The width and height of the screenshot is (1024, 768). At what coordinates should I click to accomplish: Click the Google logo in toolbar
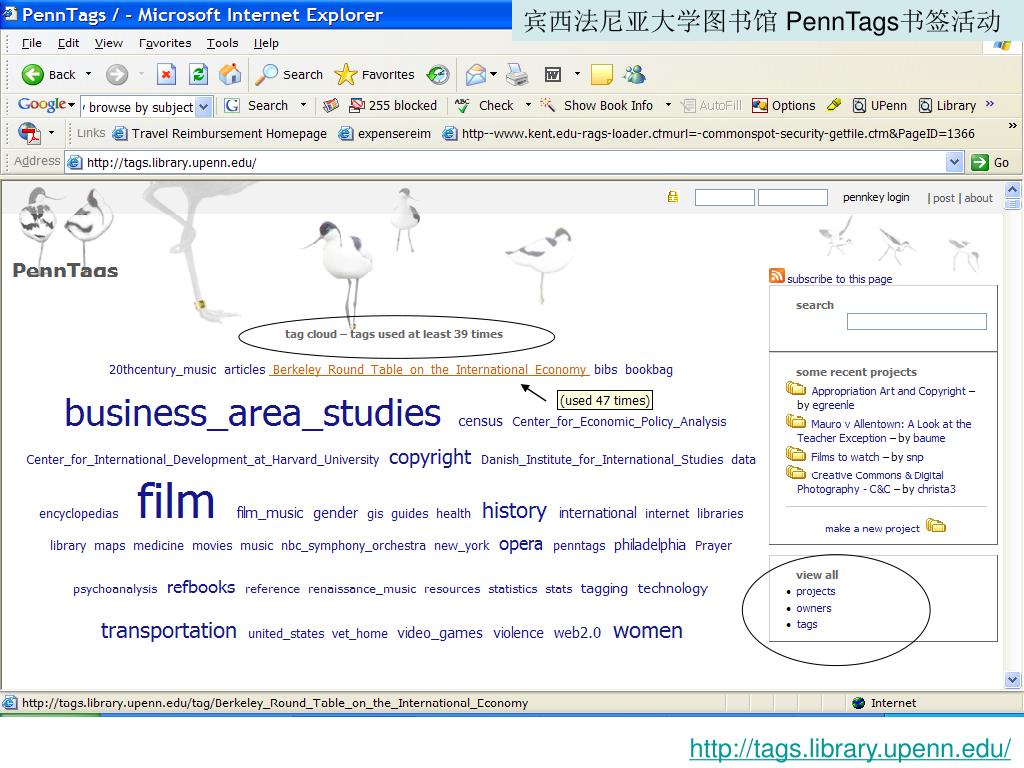(x=41, y=104)
